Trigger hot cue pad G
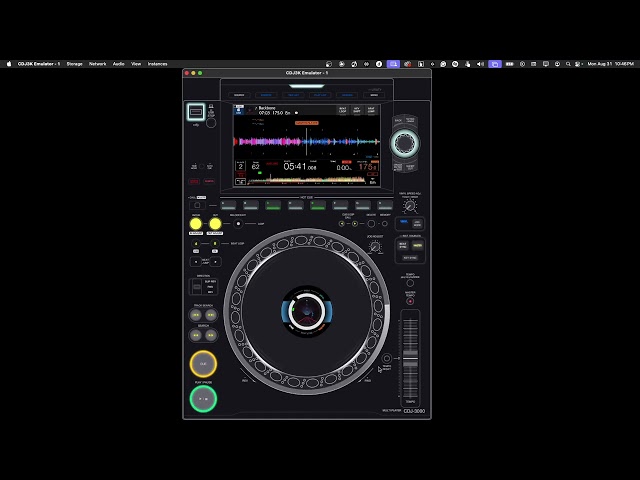The image size is (640, 480). pos(362,205)
